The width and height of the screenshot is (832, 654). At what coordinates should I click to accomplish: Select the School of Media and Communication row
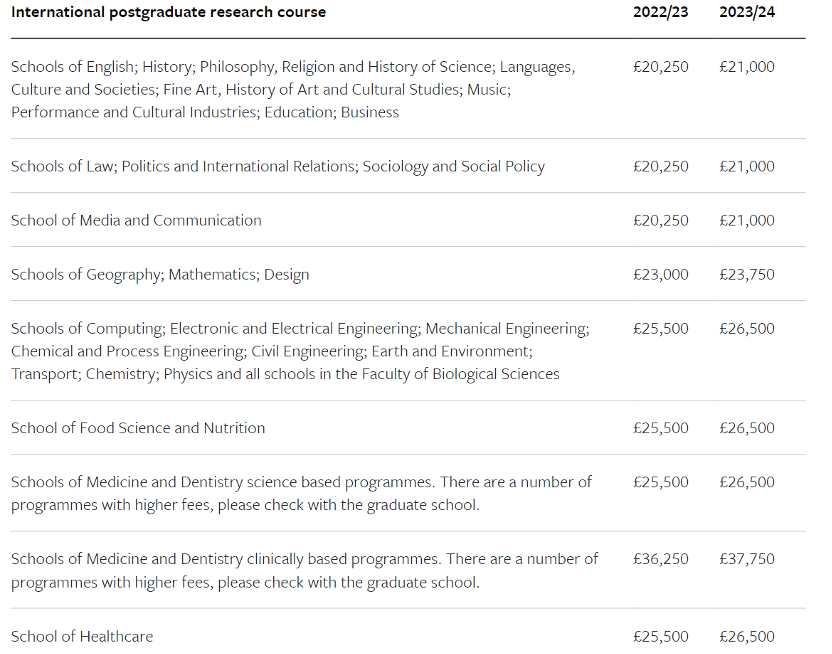[136, 220]
